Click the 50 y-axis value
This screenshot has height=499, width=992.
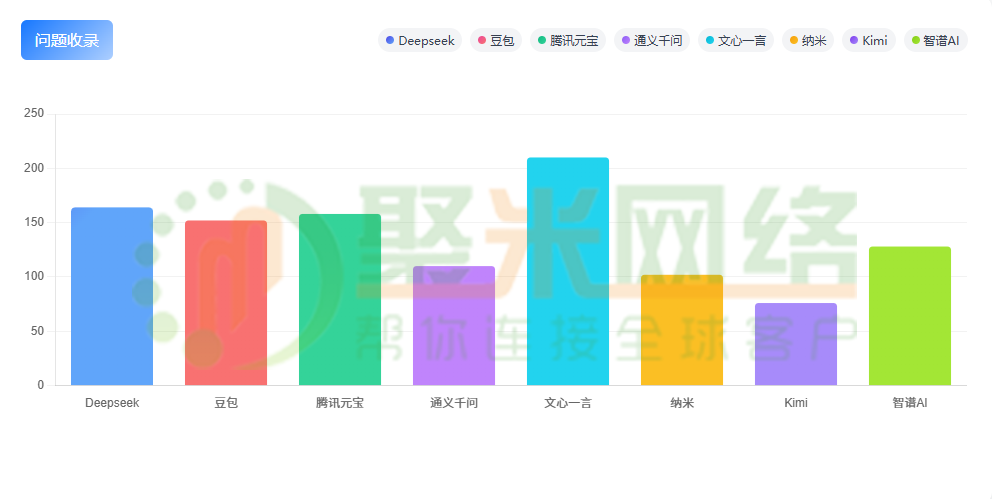coord(37,331)
